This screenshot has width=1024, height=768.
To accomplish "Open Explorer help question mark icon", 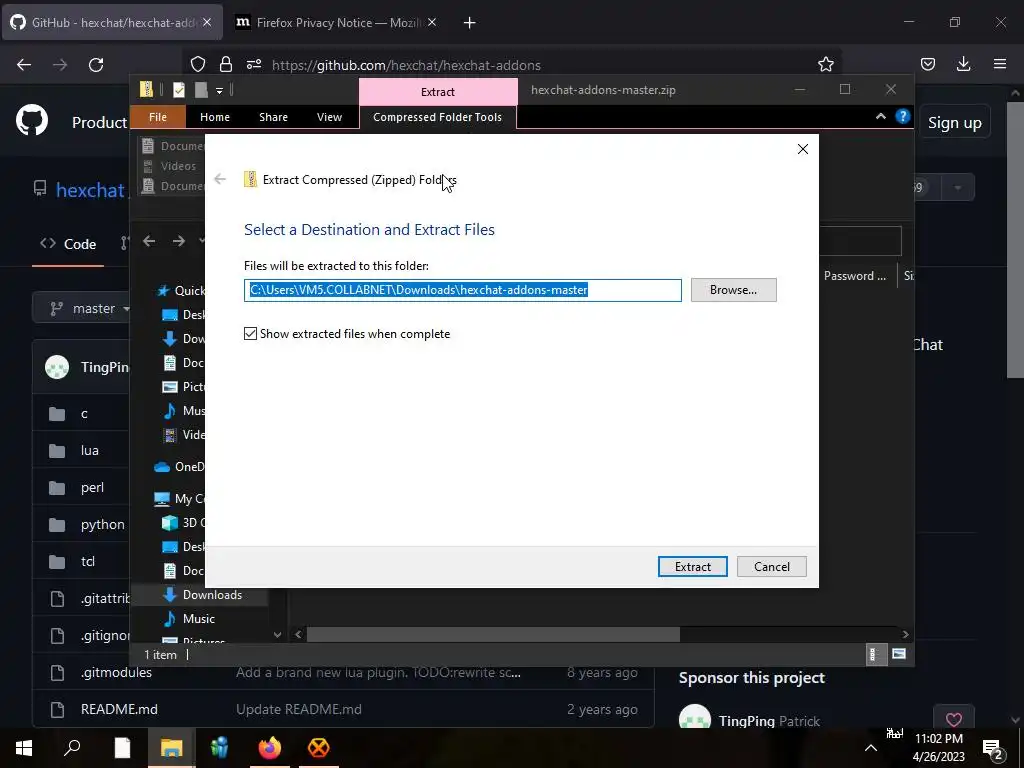I will [903, 116].
